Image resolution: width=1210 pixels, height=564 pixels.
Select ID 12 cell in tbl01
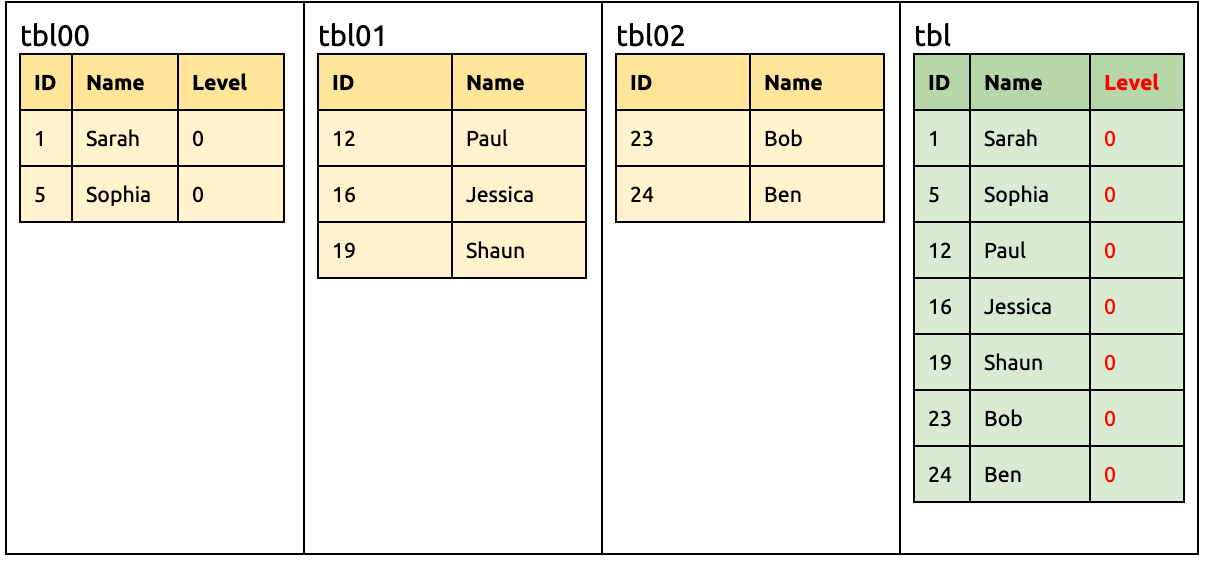(x=344, y=139)
